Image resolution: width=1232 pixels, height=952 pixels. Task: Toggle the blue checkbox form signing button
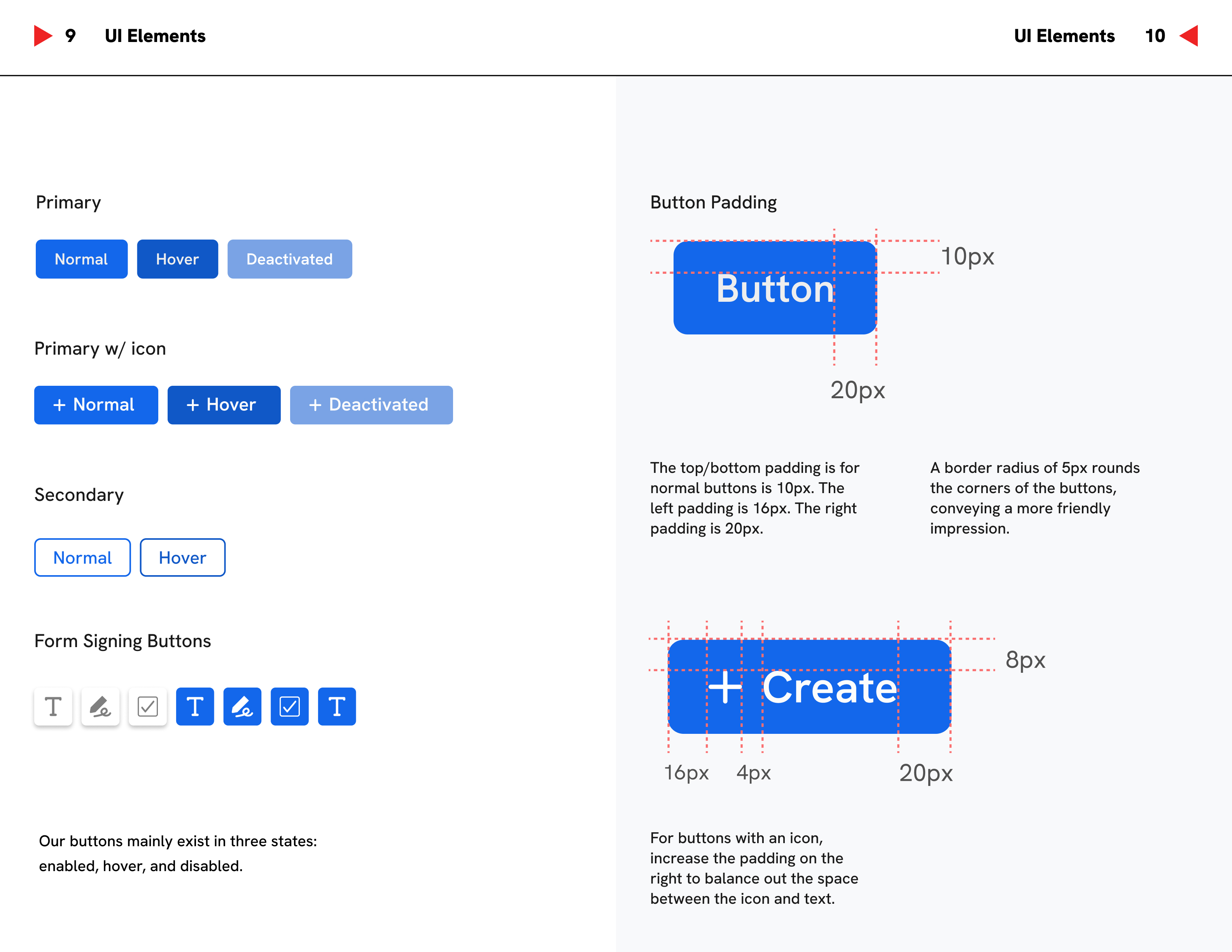pos(289,706)
